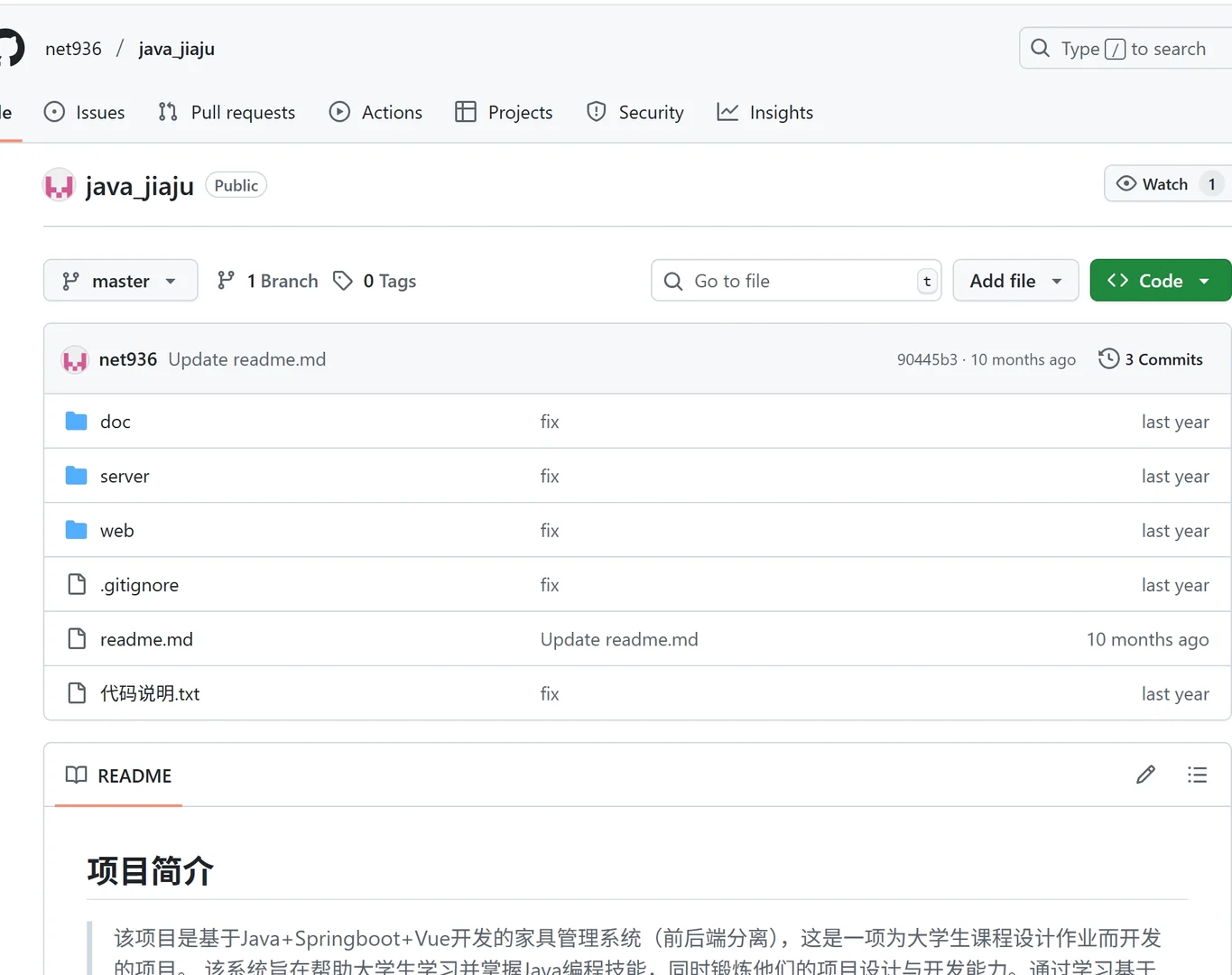
Task: Click the GitHub logo in the header
Action: pos(9,48)
